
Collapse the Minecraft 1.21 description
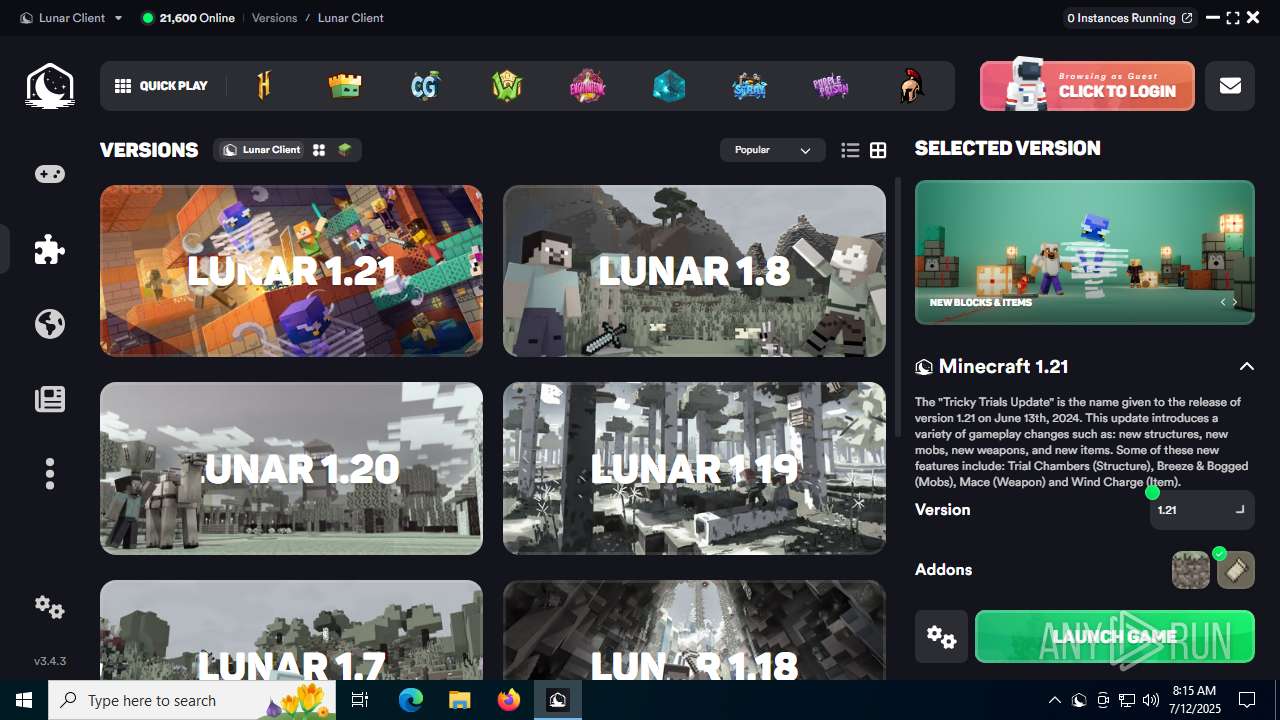pyautogui.click(x=1246, y=366)
